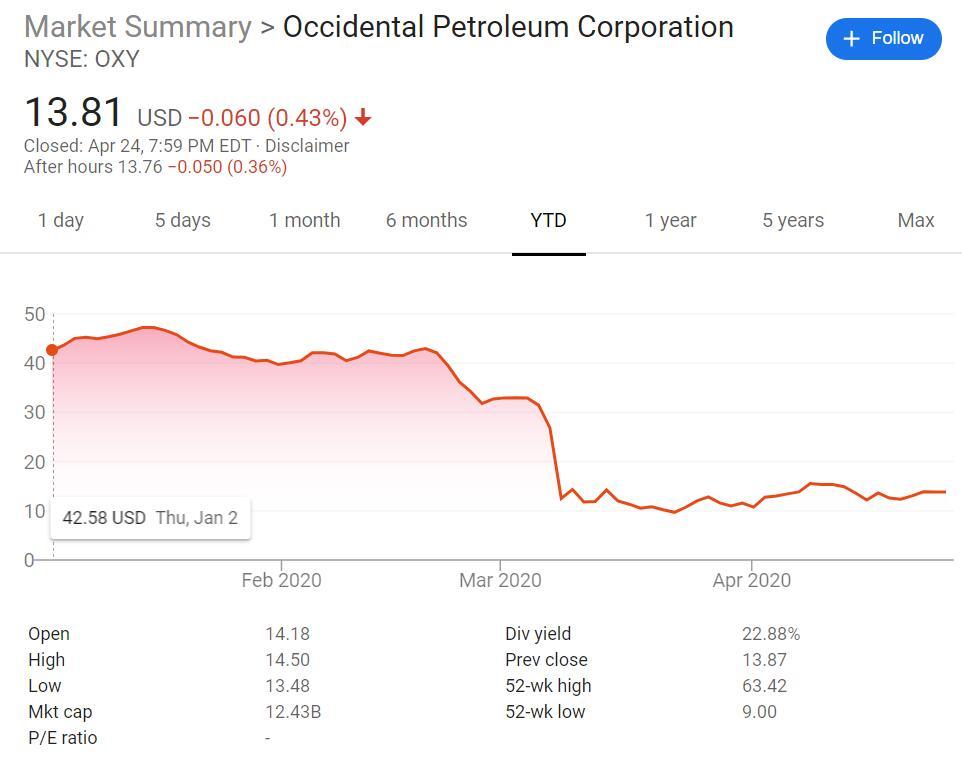Click the red down arrow icon
This screenshot has height=763, width=962.
pyautogui.click(x=363, y=118)
